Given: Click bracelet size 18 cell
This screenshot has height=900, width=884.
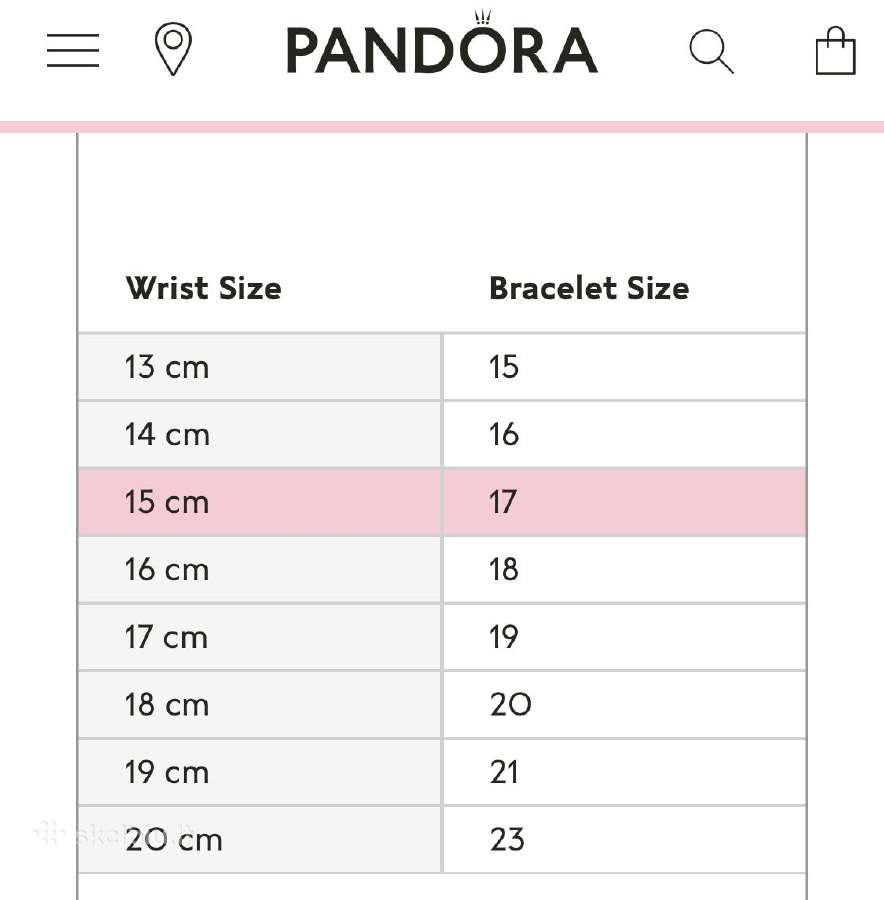Looking at the screenshot, I should tap(625, 570).
